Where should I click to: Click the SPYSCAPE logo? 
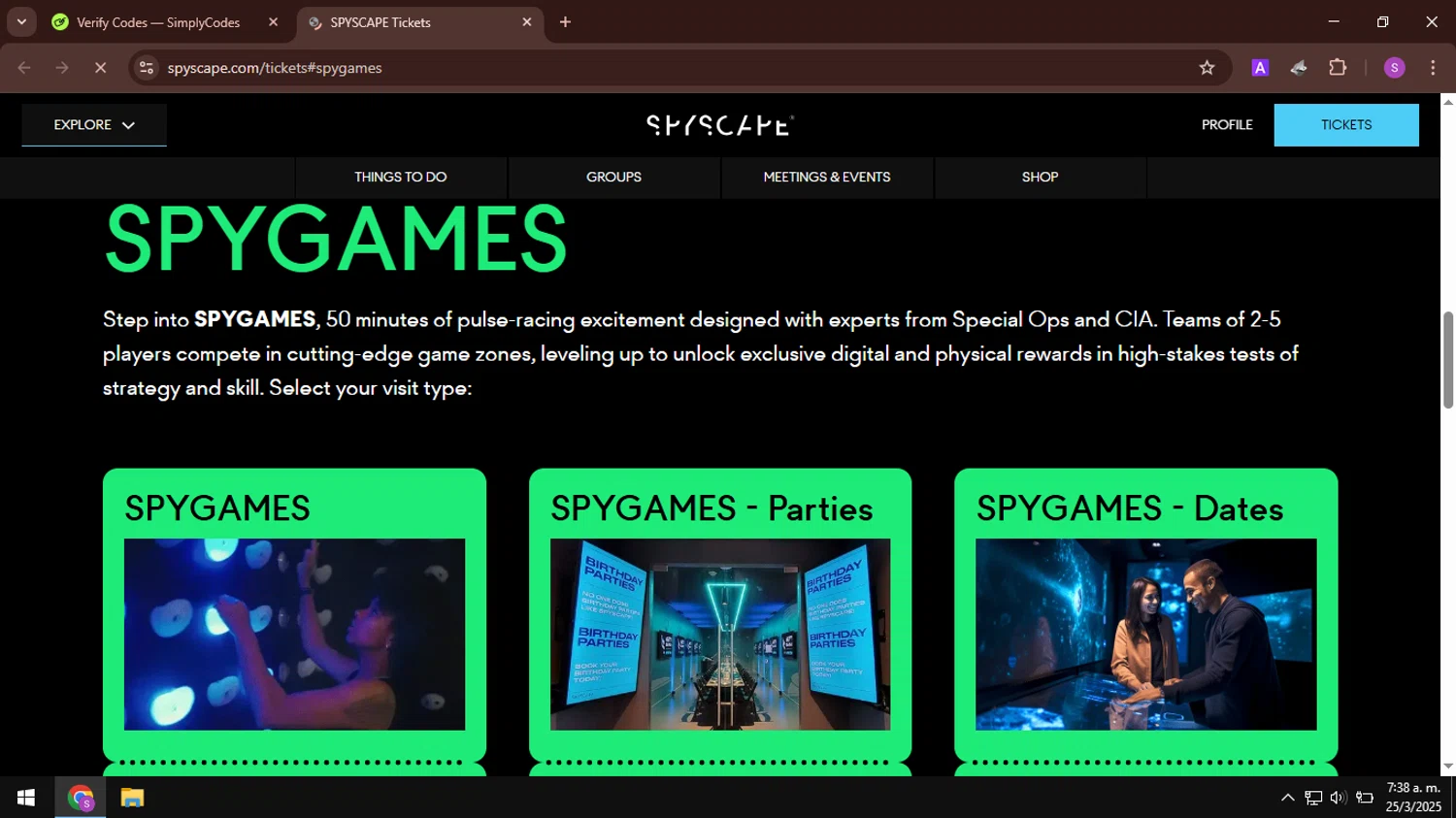720,125
